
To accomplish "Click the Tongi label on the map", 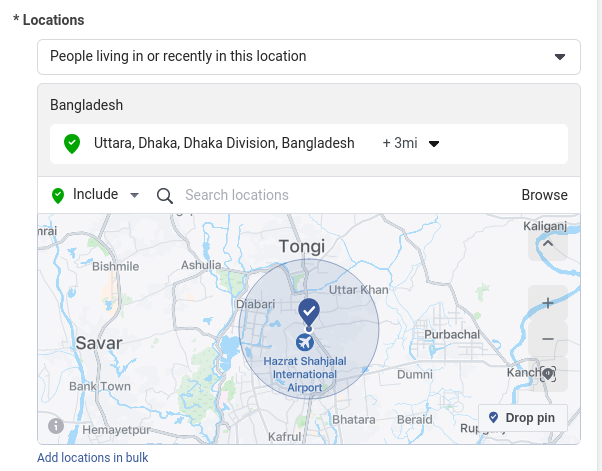I will pos(302,247).
